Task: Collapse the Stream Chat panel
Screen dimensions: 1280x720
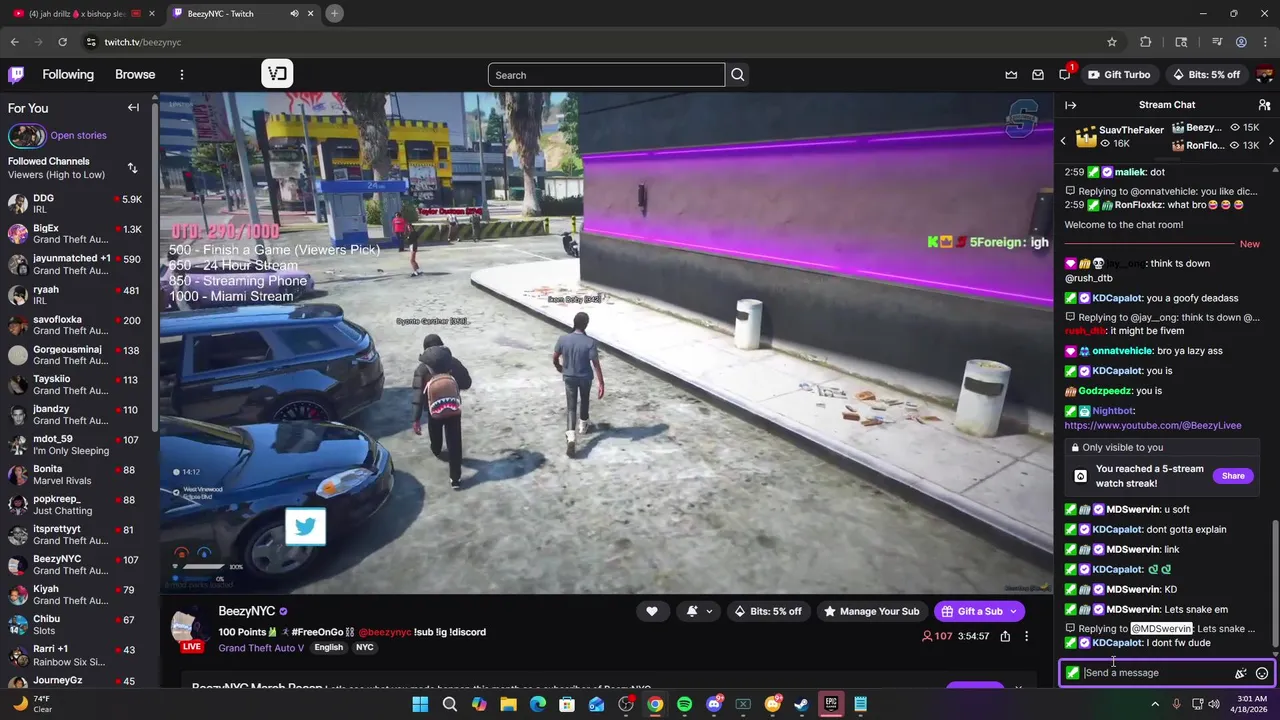Action: point(1071,105)
